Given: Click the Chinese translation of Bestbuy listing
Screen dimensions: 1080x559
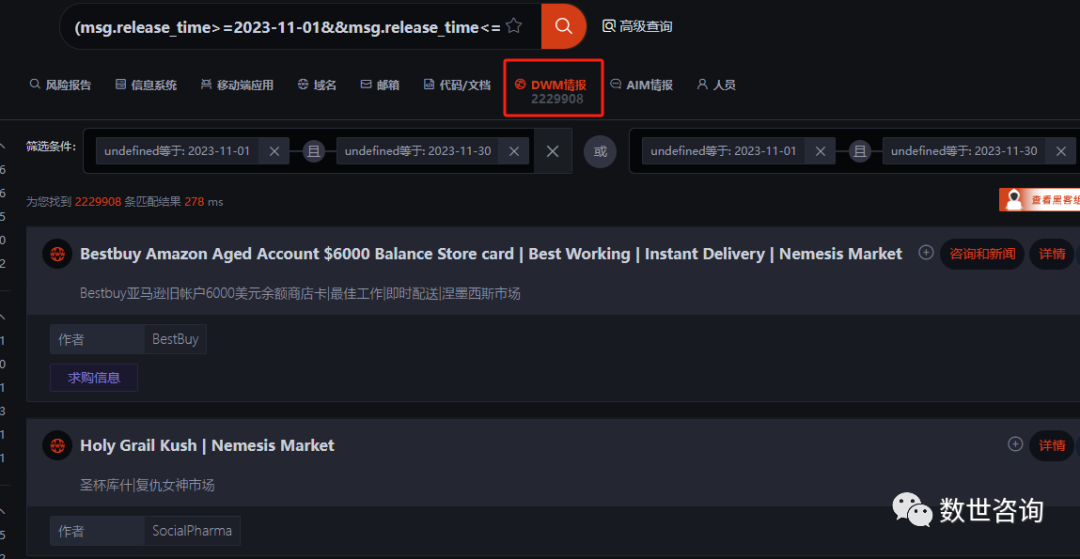Looking at the screenshot, I should [x=300, y=294].
